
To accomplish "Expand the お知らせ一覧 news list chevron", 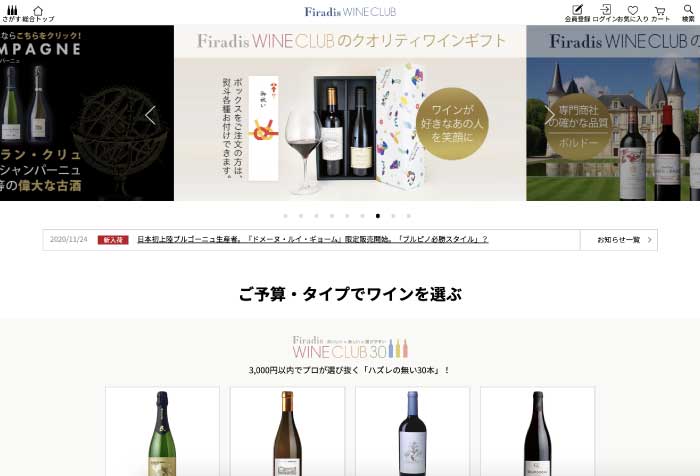I will pyautogui.click(x=650, y=240).
